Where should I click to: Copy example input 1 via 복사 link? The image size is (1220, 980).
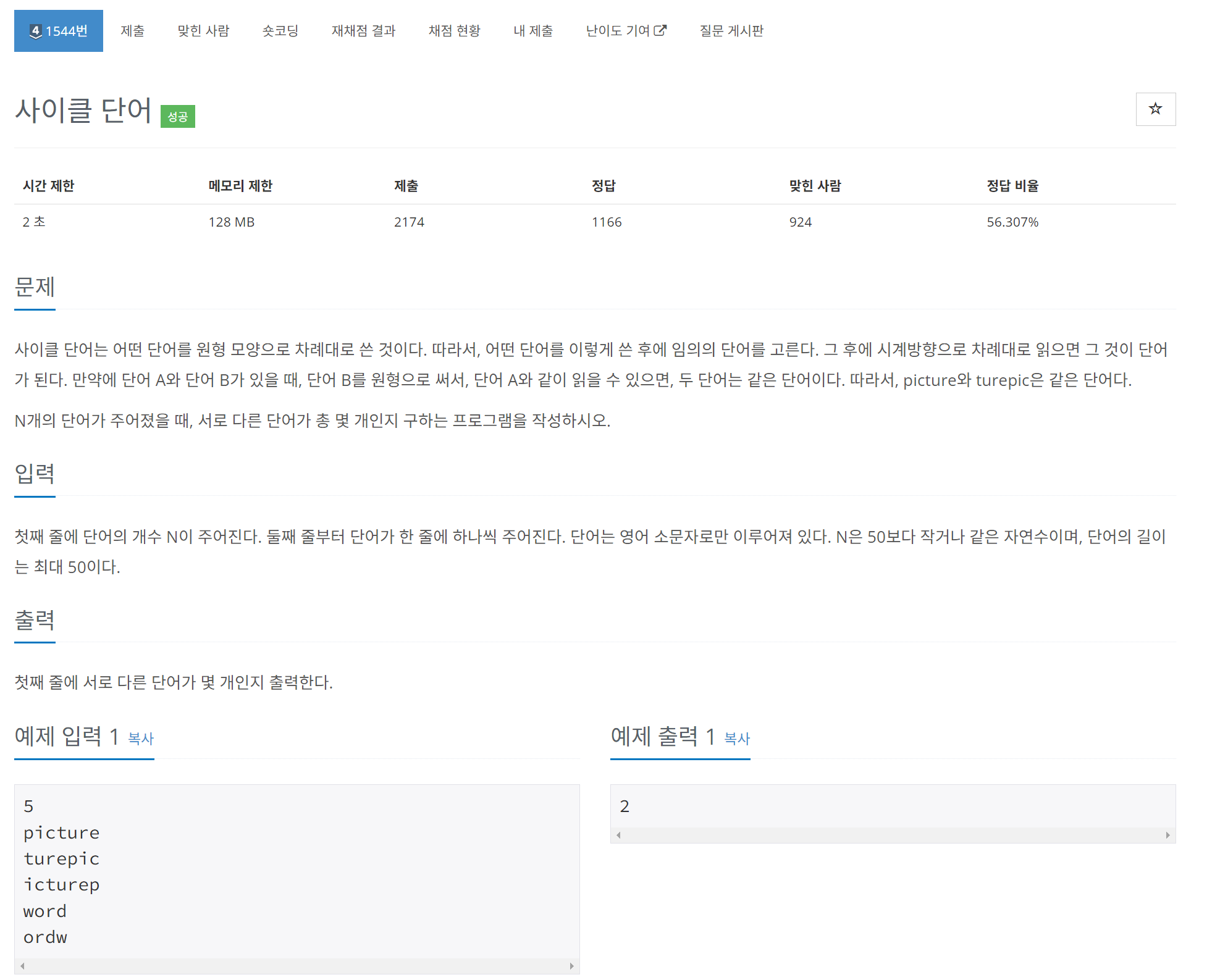click(x=141, y=738)
